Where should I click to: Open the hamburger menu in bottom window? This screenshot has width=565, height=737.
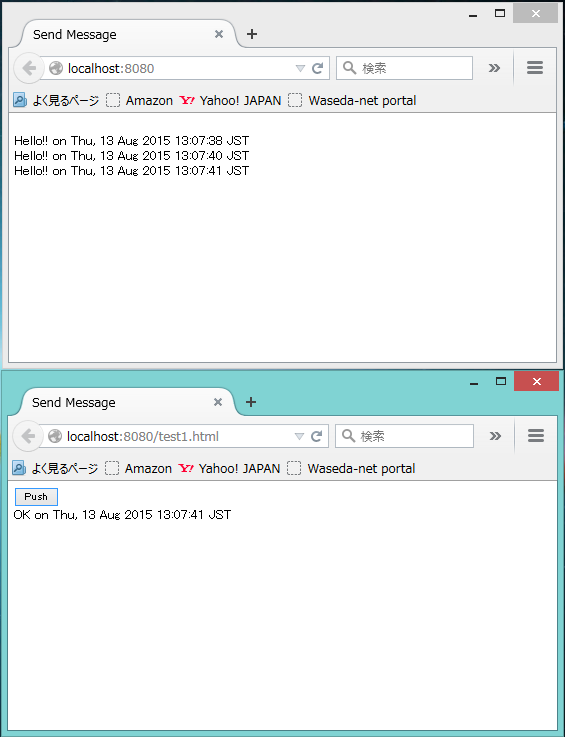pos(536,436)
